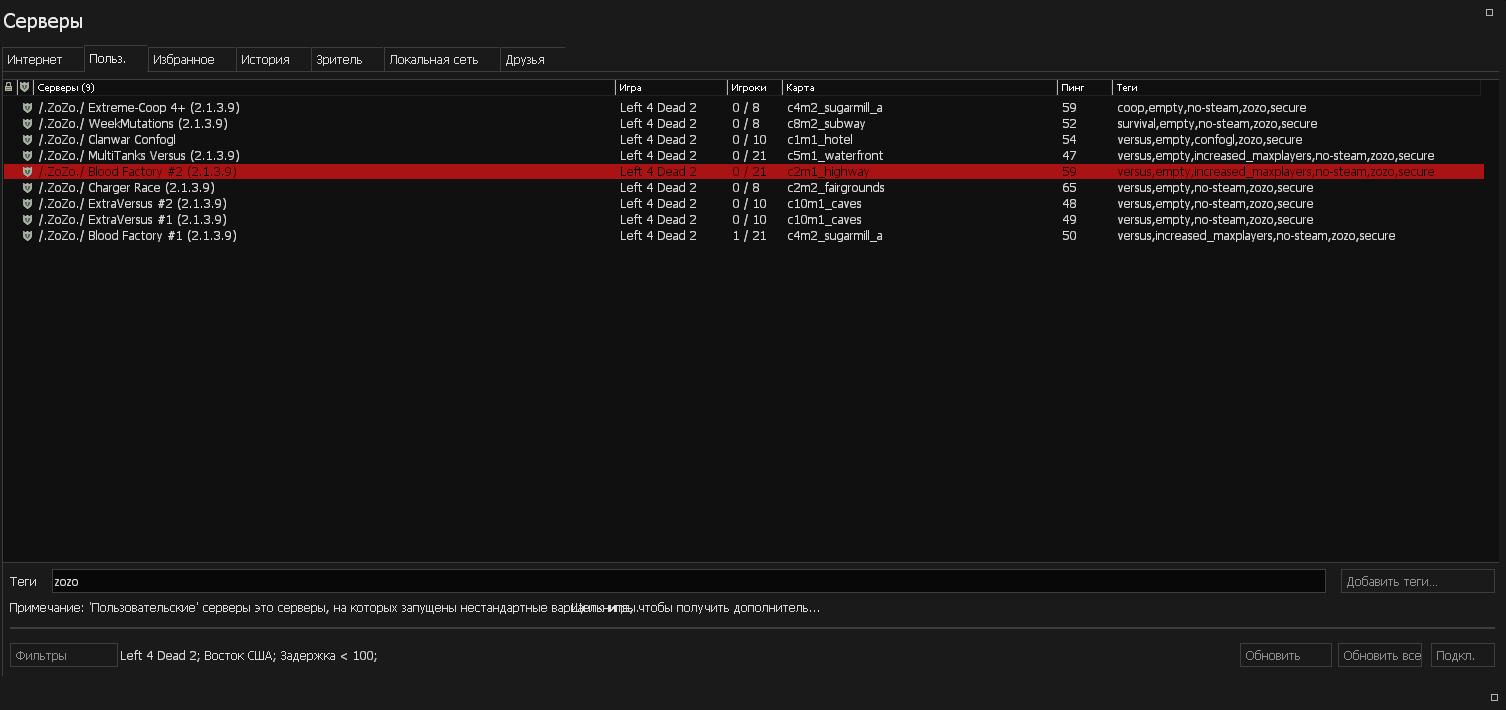Click the Подкл. connect button
The width and height of the screenshot is (1506, 710).
tap(1462, 655)
